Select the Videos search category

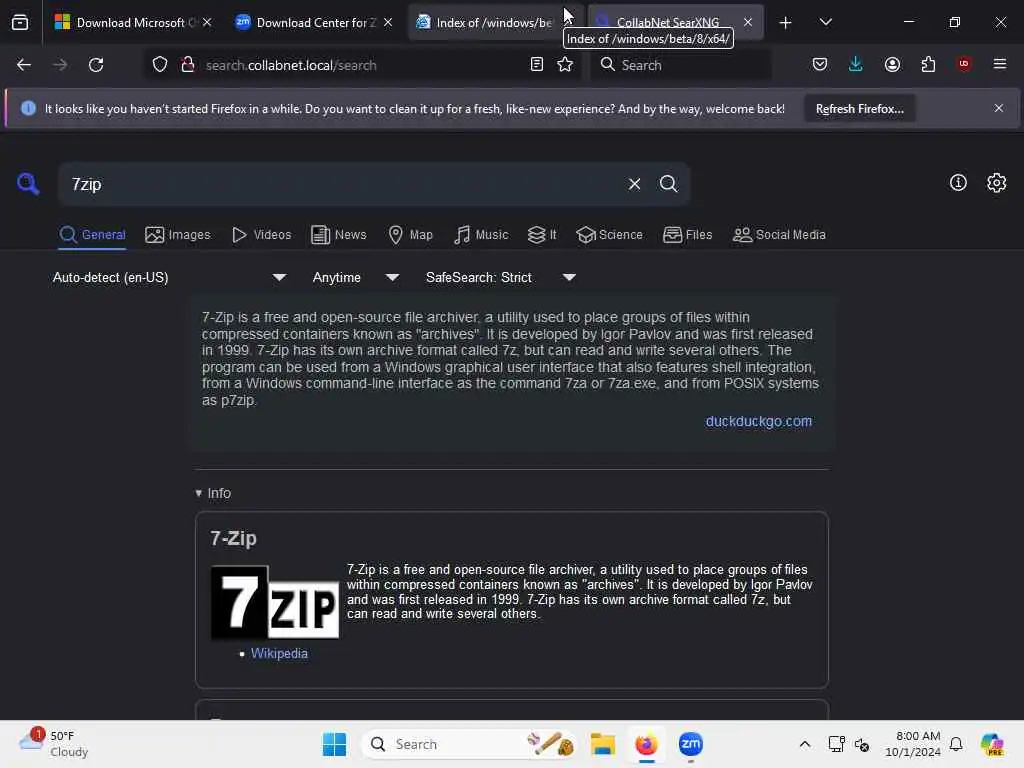click(261, 235)
